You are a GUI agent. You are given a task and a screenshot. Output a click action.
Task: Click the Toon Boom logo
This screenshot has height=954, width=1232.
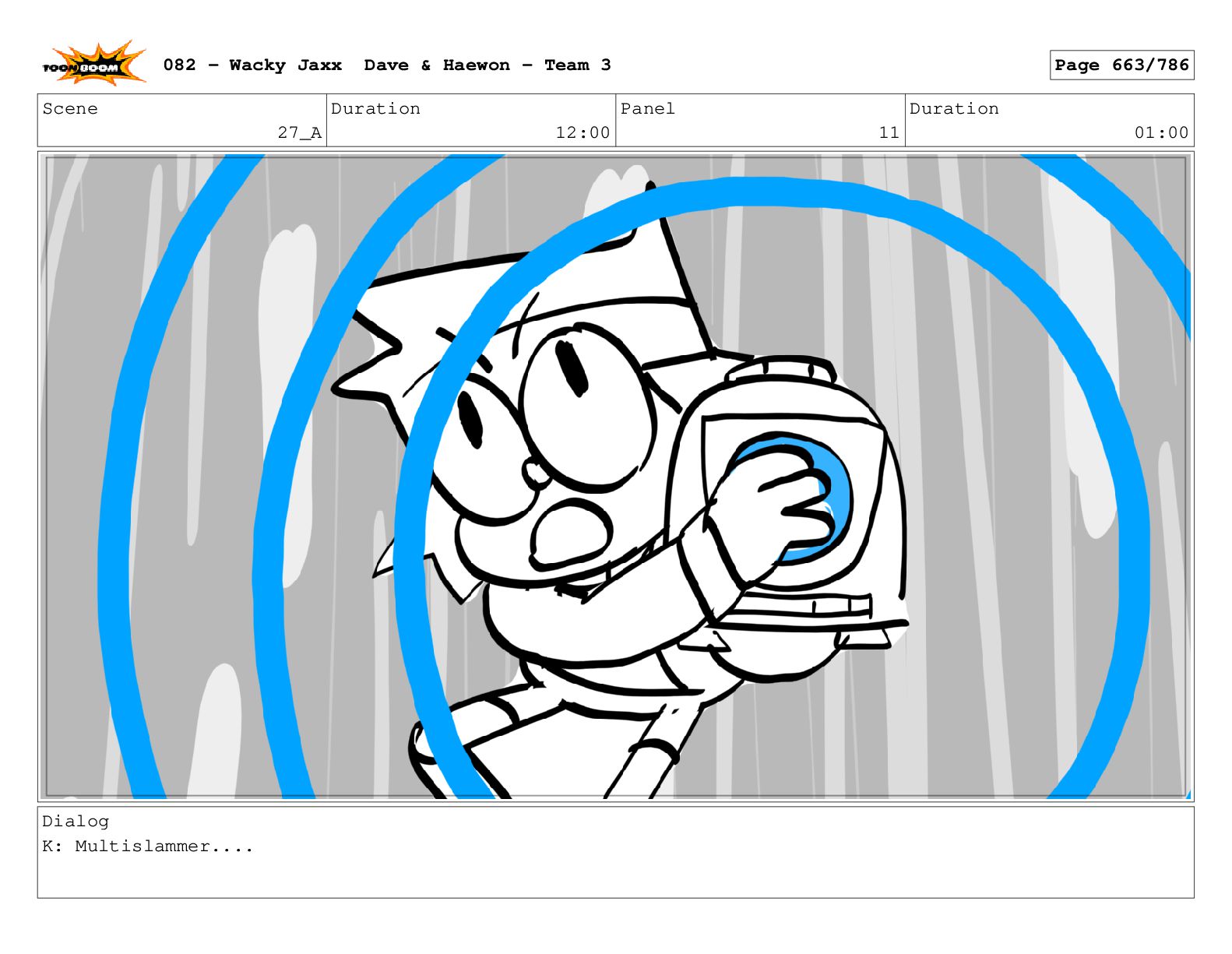click(x=93, y=64)
